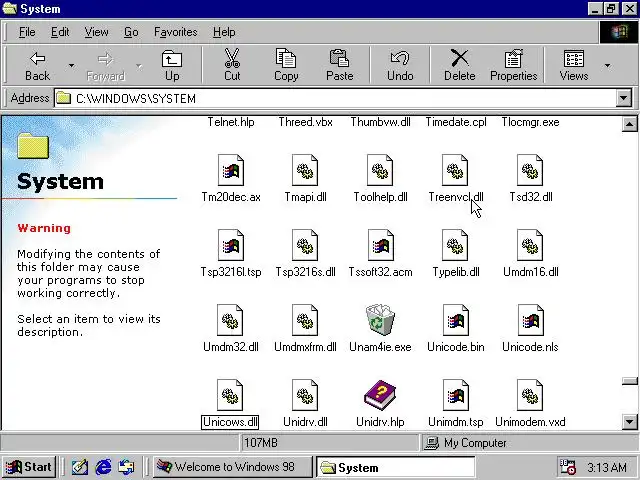This screenshot has width=640, height=480.
Task: Cut the selection with the scissors icon
Action: click(232, 65)
